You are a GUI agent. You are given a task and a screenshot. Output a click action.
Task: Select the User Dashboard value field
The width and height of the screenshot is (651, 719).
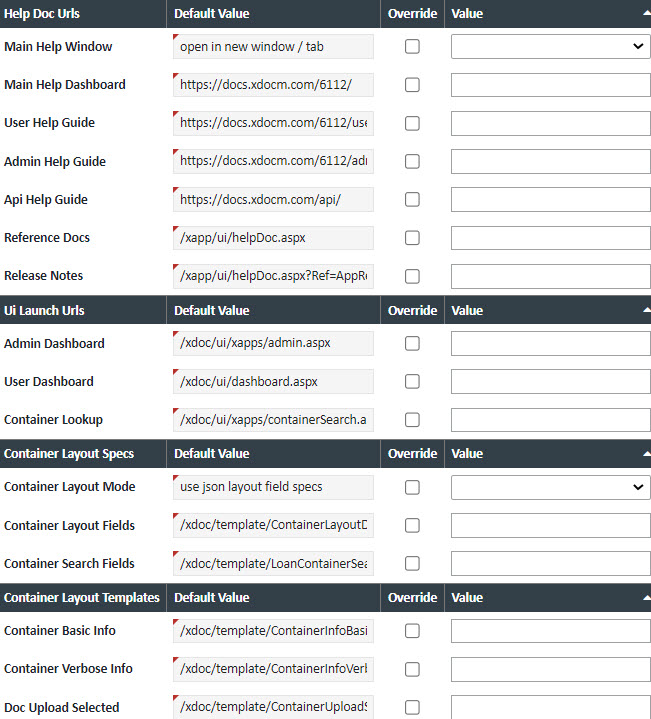click(x=550, y=382)
